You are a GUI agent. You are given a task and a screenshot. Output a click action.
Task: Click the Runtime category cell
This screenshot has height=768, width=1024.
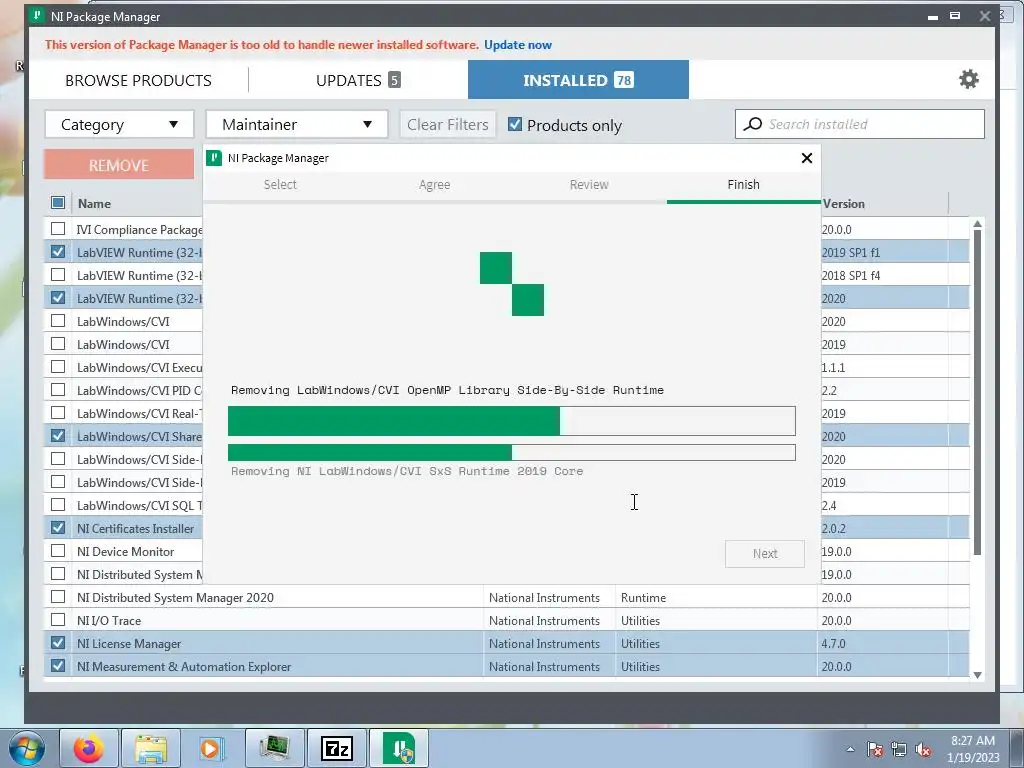[643, 598]
